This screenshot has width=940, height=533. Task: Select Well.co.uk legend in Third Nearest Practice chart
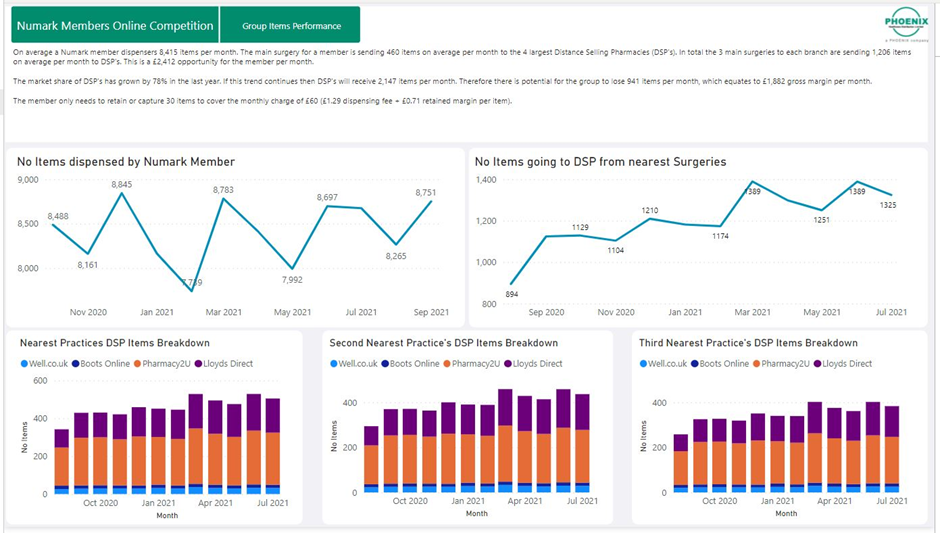[x=663, y=363]
